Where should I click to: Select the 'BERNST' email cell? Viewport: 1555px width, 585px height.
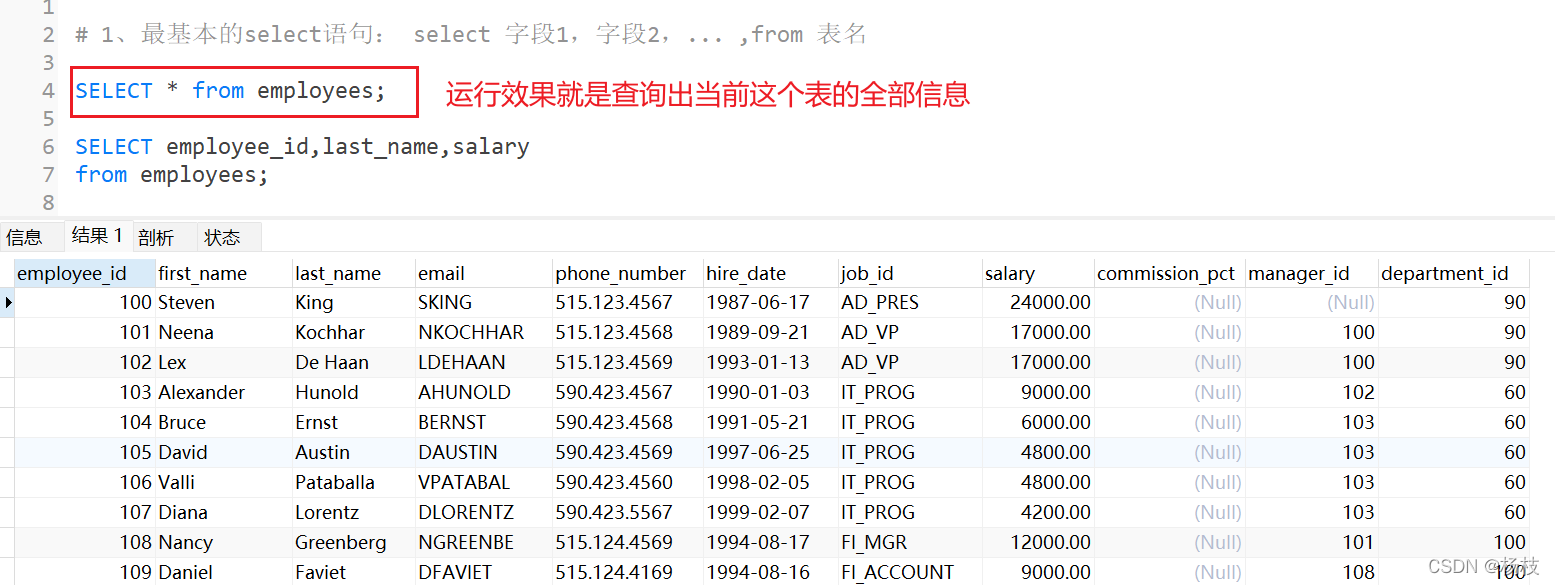pyautogui.click(x=484, y=422)
